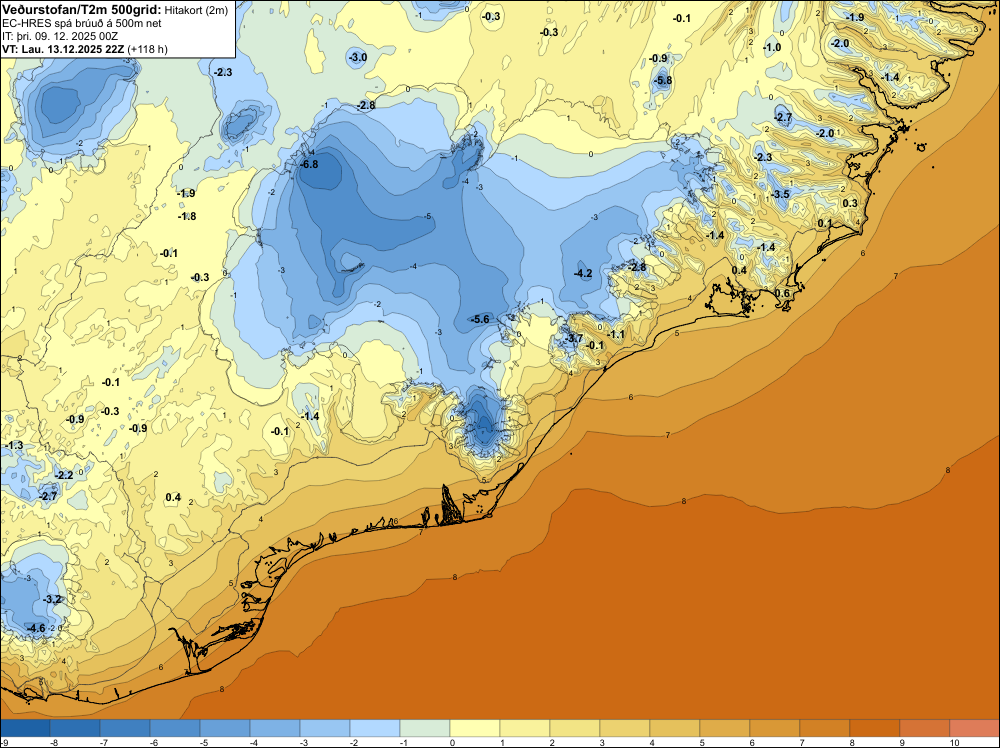Click legend swatch between 7 and 8
This screenshot has height=748, width=1000.
click(x=825, y=728)
